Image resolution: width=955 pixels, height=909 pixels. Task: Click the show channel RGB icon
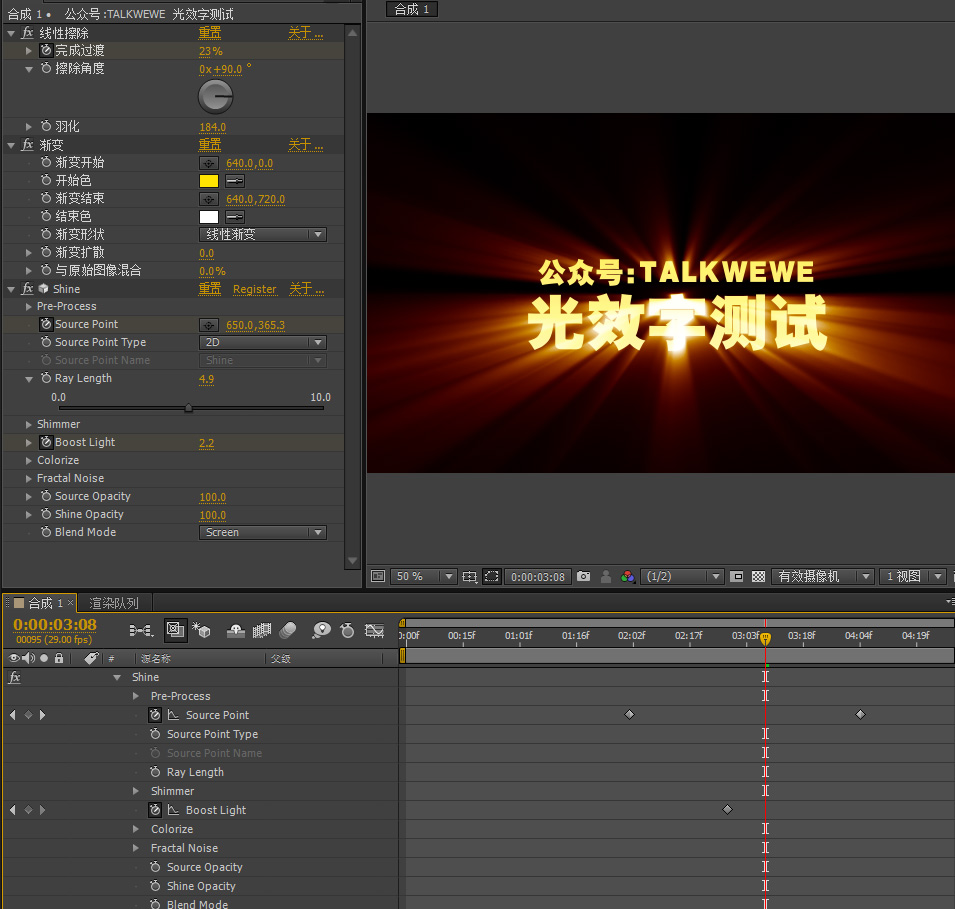point(627,576)
